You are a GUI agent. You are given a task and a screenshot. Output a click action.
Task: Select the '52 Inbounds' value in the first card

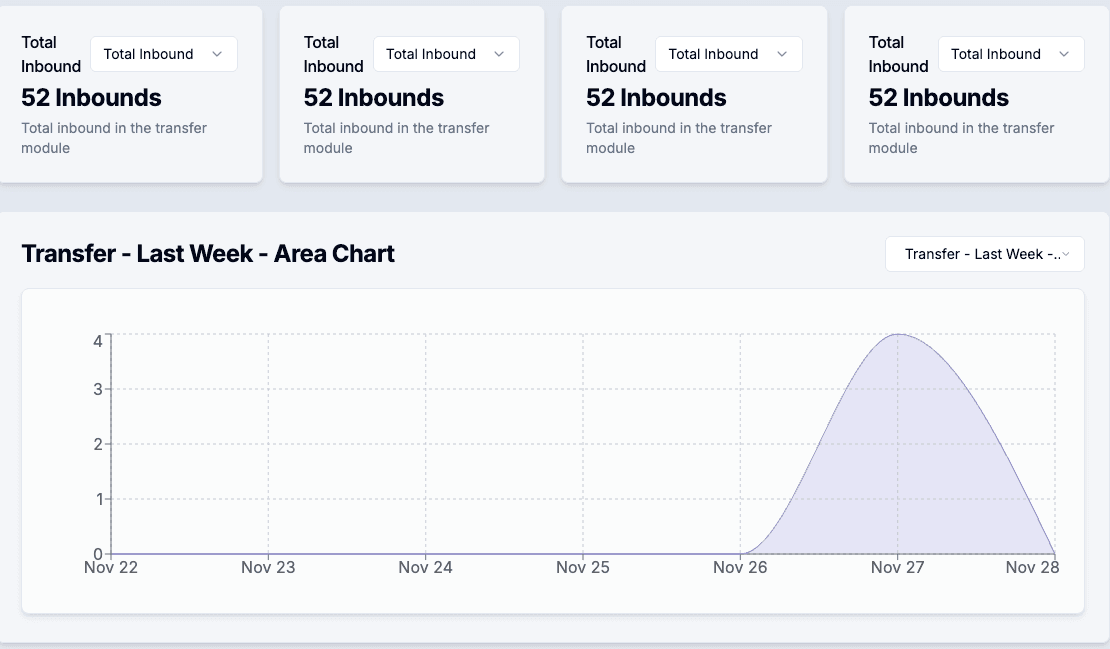(x=91, y=98)
